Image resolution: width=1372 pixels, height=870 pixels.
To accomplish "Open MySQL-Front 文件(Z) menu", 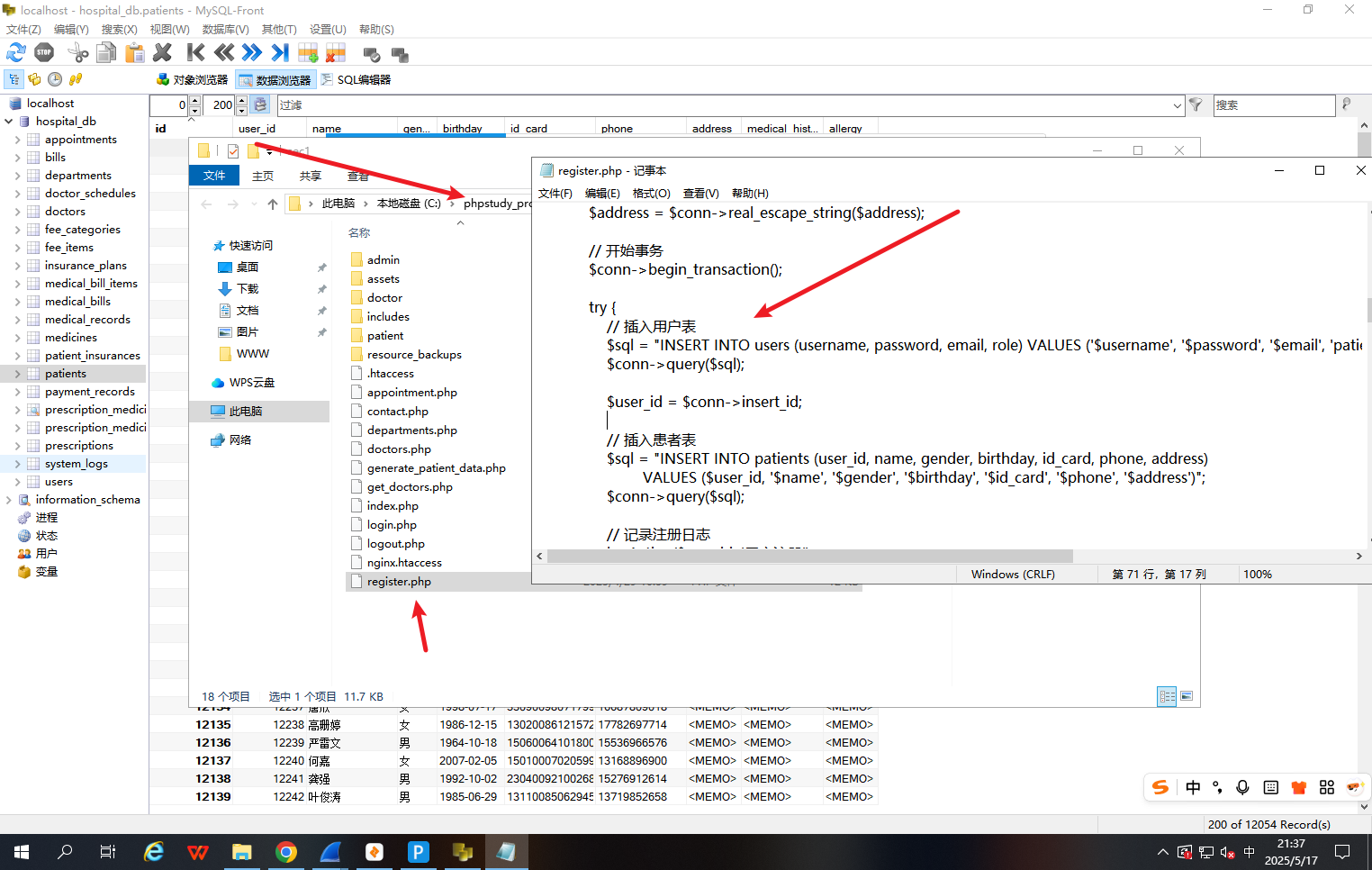I will coord(23,29).
